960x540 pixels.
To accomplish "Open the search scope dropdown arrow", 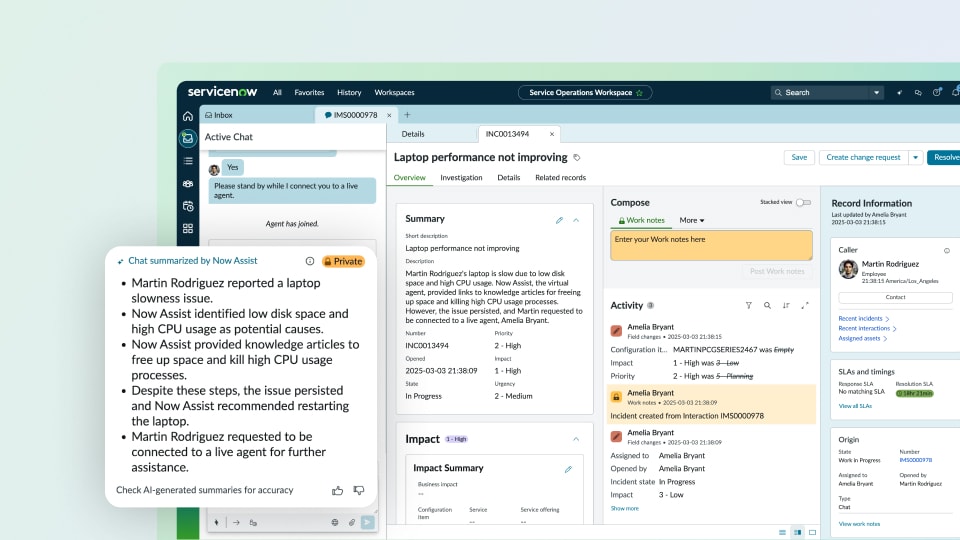I will [x=876, y=92].
